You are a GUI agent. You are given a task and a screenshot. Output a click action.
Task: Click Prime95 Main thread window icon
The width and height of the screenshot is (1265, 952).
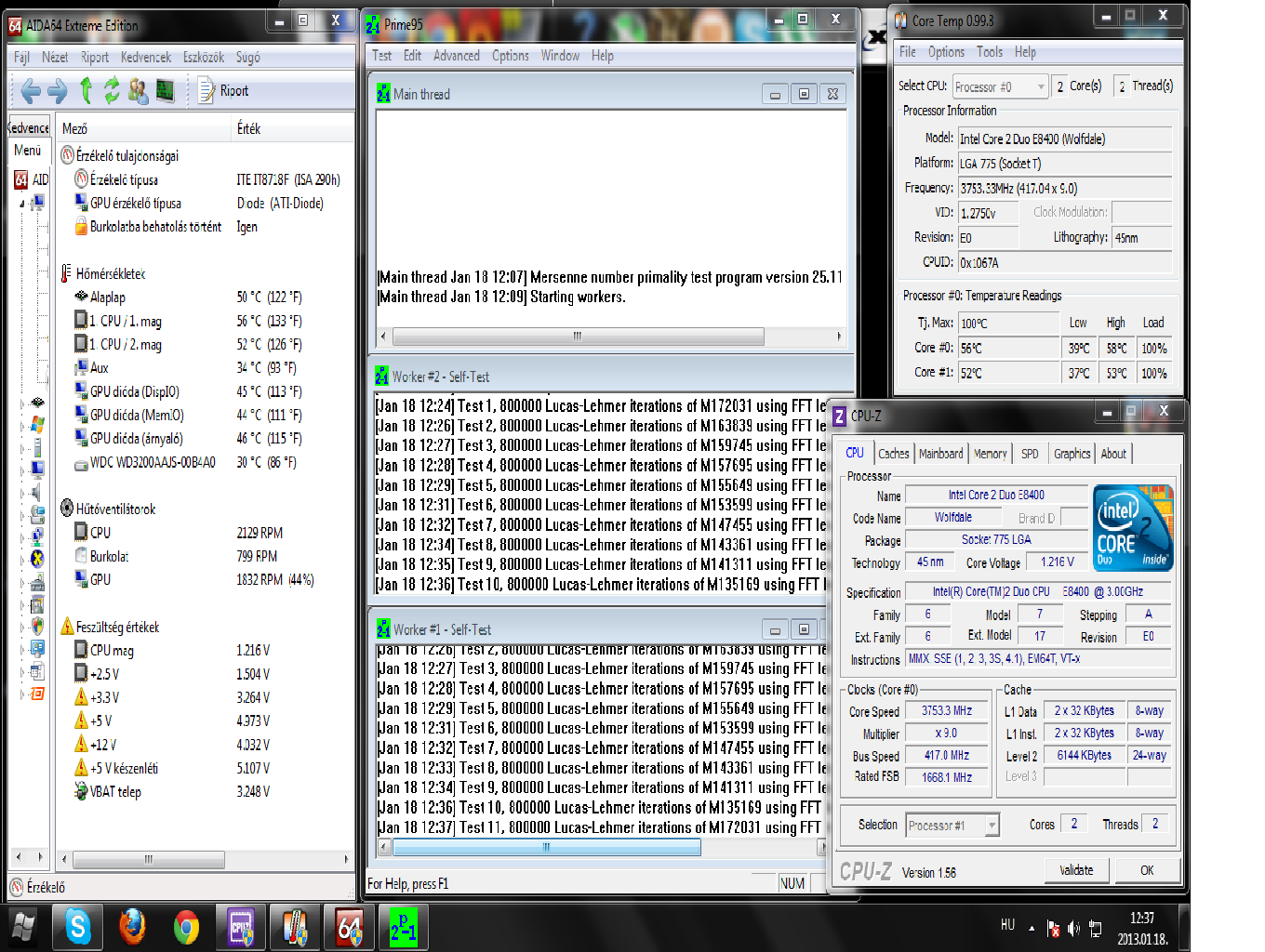click(x=383, y=94)
